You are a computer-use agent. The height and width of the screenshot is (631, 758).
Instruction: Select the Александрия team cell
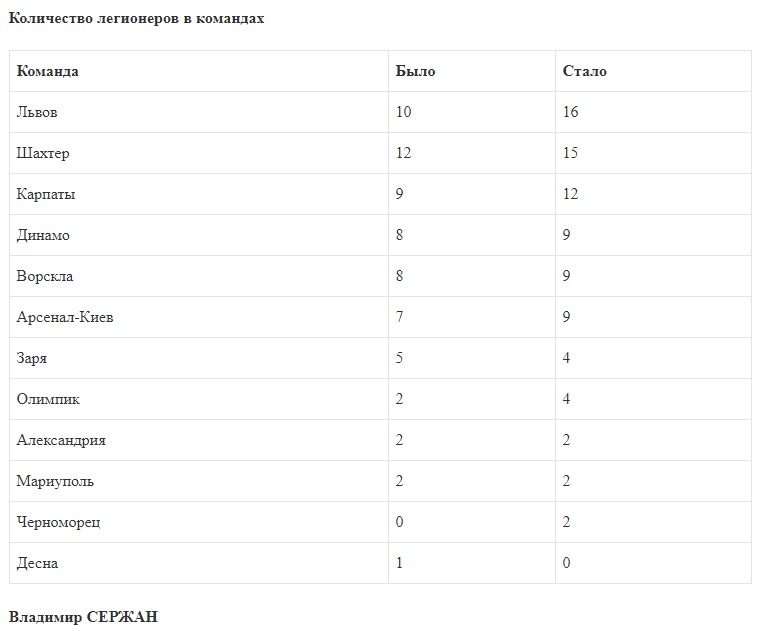[x=61, y=440]
